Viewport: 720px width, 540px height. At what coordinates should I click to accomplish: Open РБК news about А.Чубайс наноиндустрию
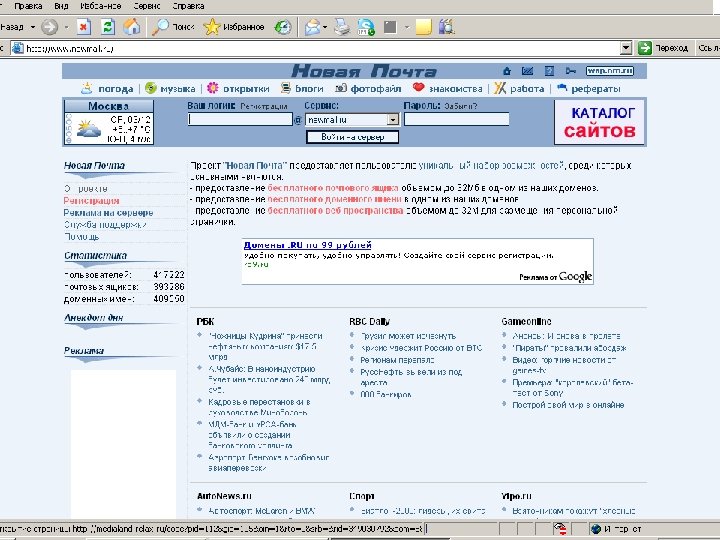[x=269, y=379]
